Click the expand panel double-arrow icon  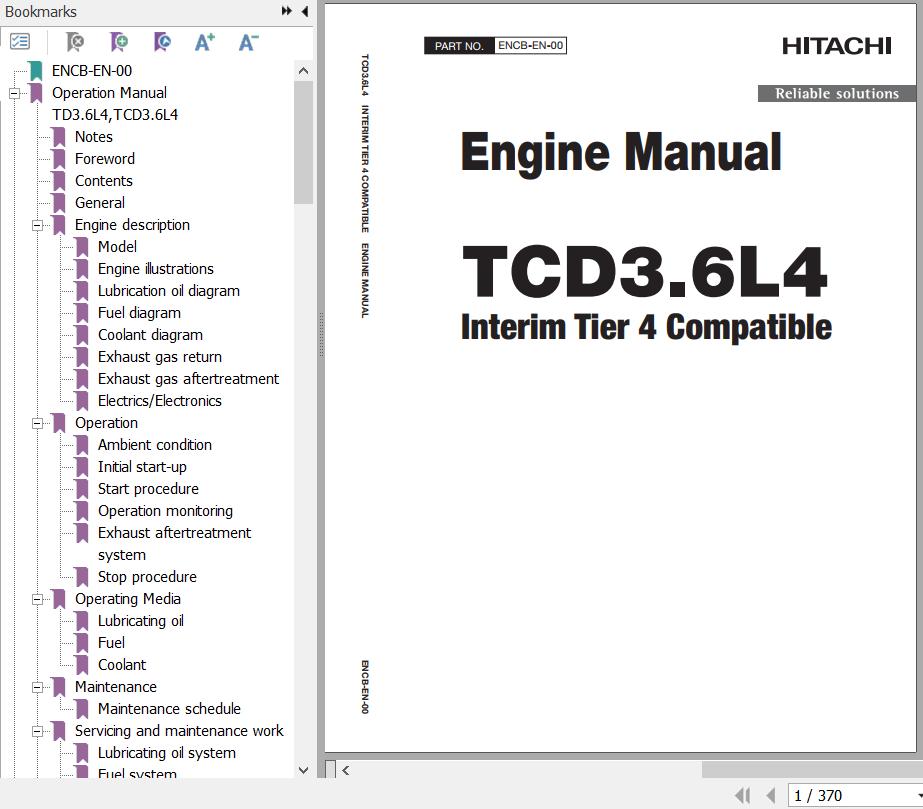click(287, 11)
